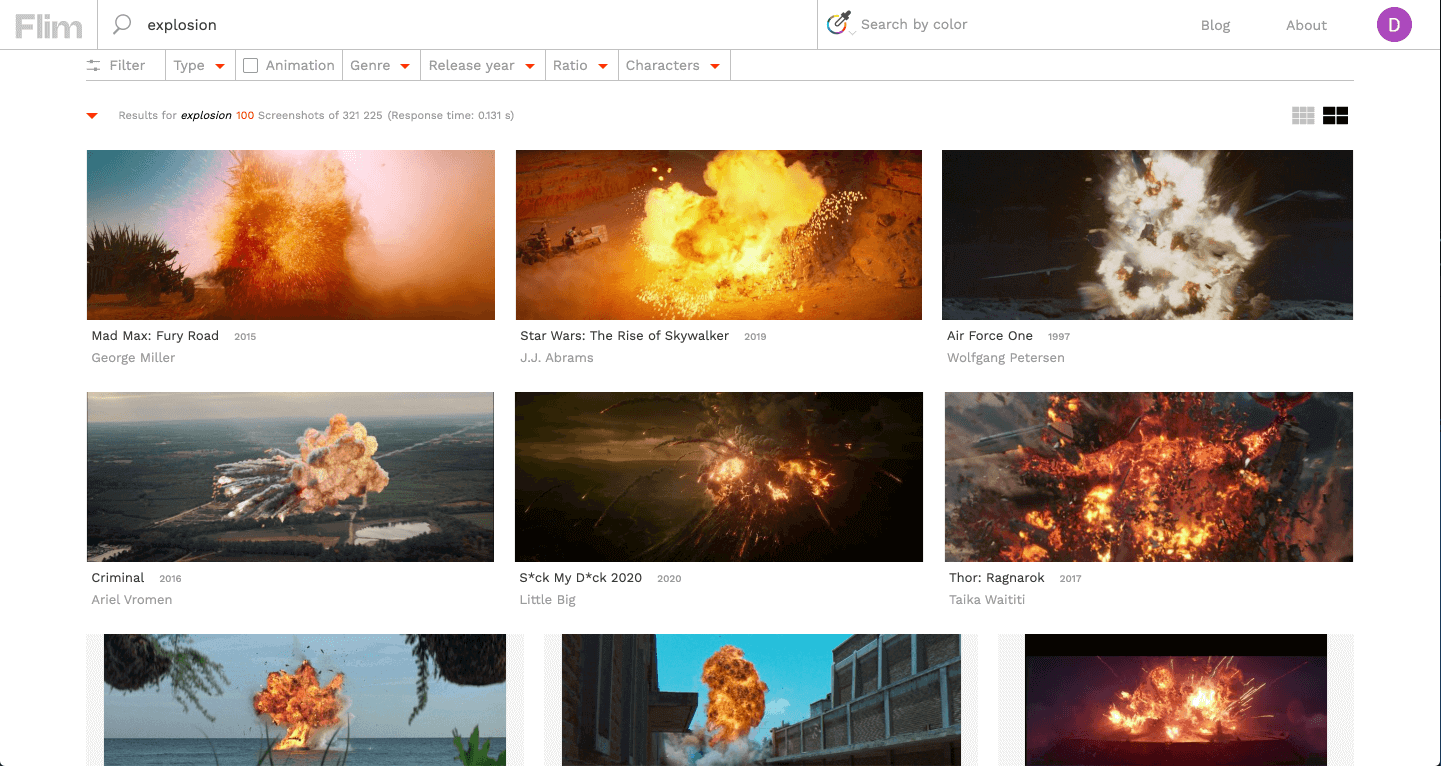The height and width of the screenshot is (766, 1441).
Task: Expand the Genre dropdown
Action: (381, 65)
